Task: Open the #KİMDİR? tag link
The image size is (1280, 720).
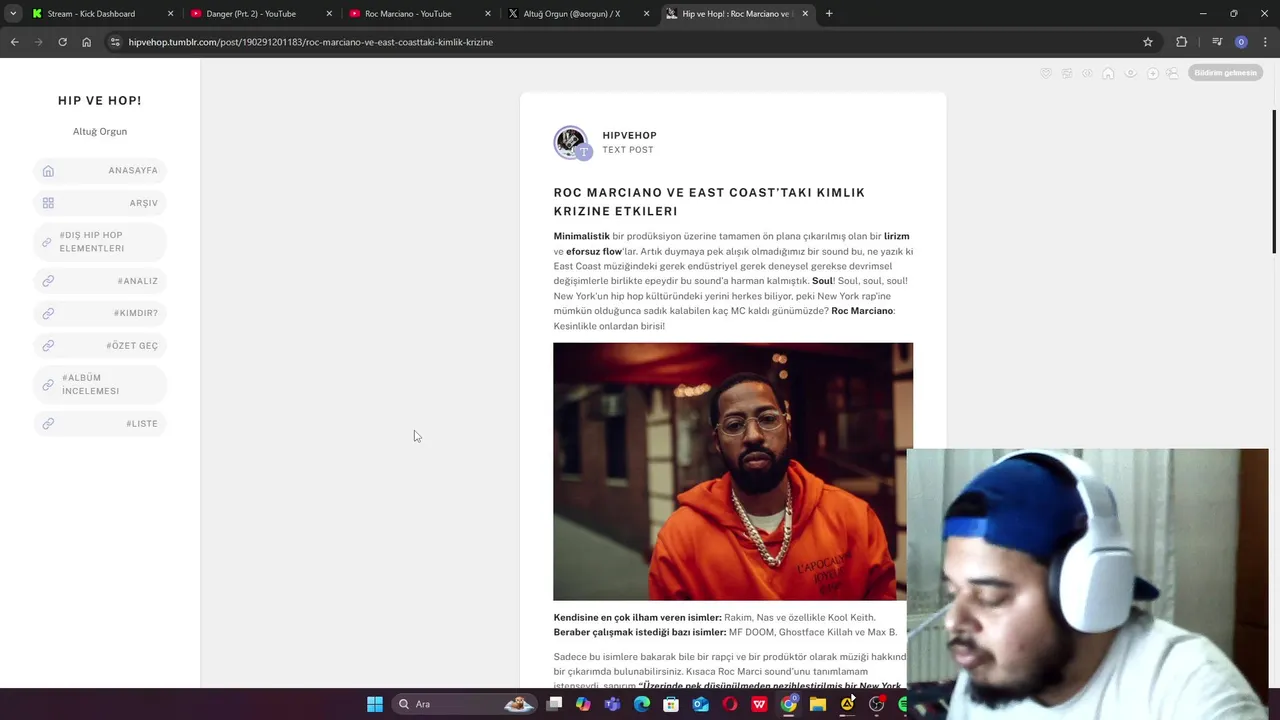Action: pyautogui.click(x=100, y=313)
